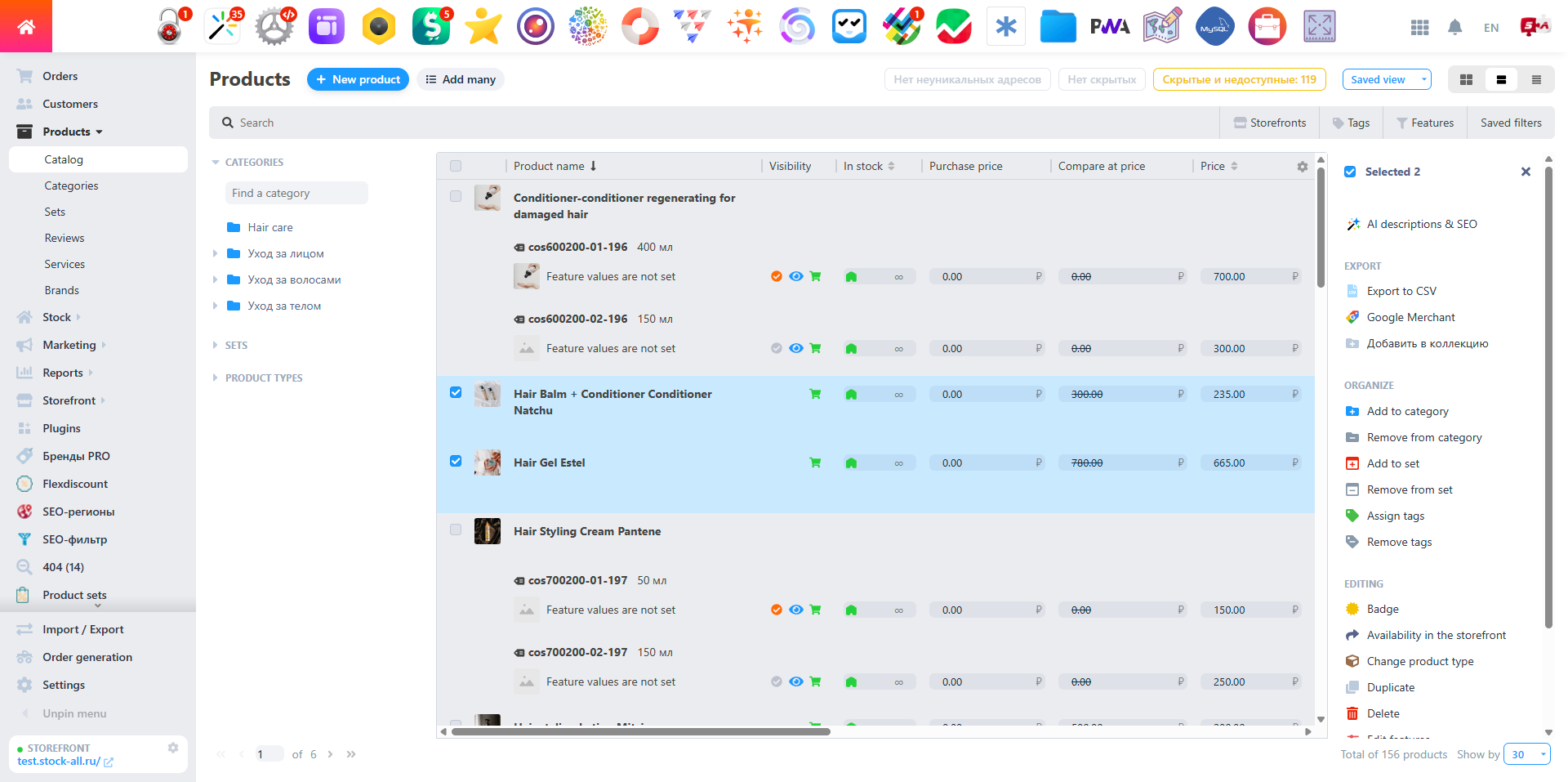The height and width of the screenshot is (782, 1568).
Task: Click the Export to CSV link
Action: click(x=1401, y=291)
